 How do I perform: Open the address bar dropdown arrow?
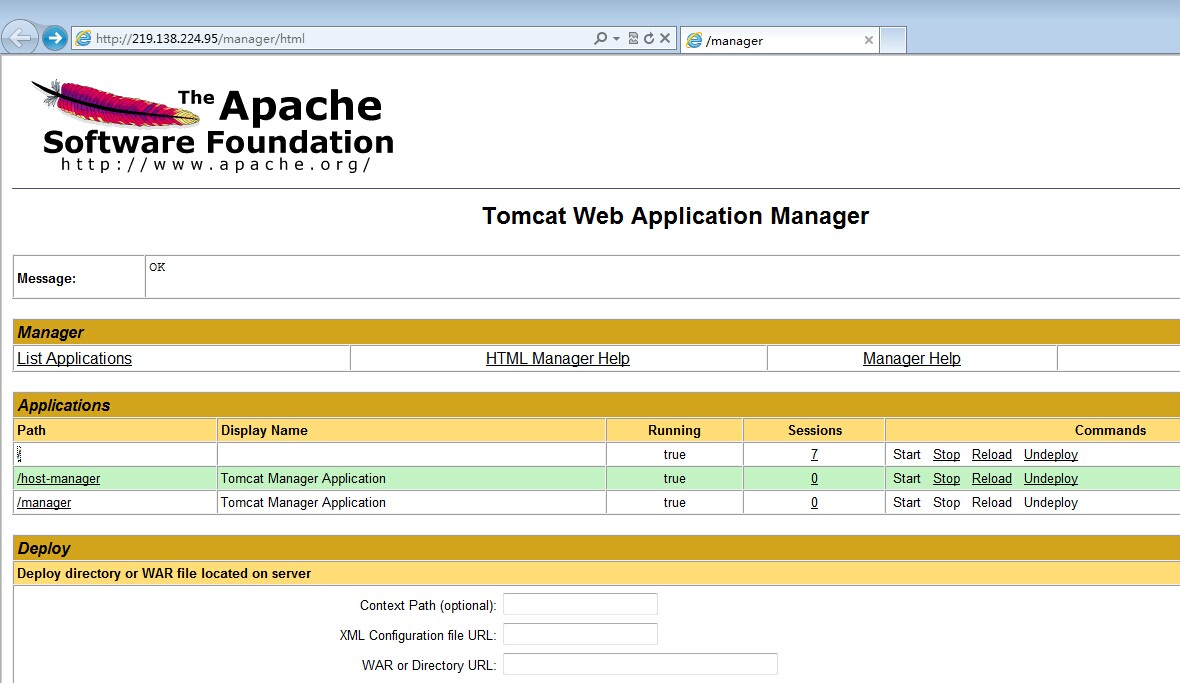pyautogui.click(x=616, y=38)
